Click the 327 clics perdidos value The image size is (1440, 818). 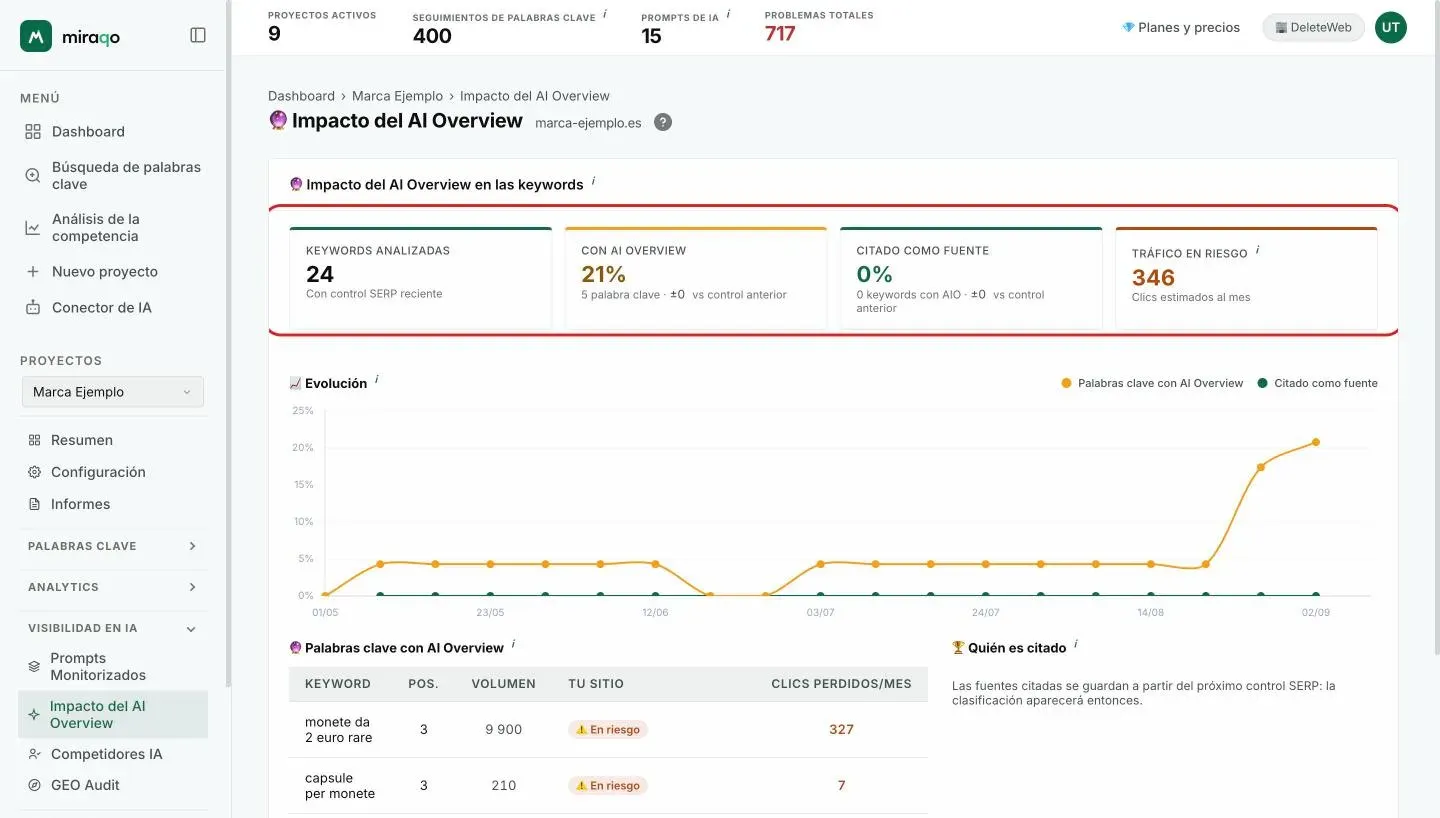(x=841, y=729)
